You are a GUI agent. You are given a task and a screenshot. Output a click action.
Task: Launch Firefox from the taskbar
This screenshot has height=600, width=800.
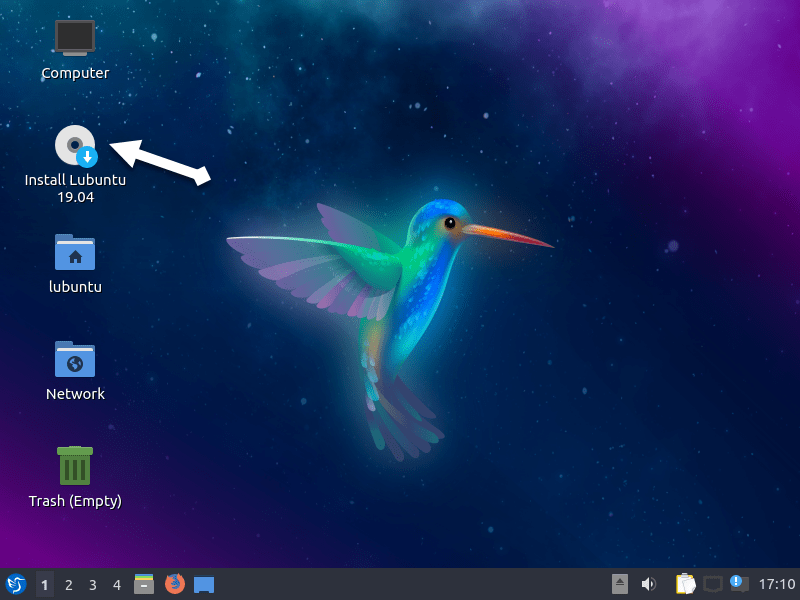click(x=175, y=584)
